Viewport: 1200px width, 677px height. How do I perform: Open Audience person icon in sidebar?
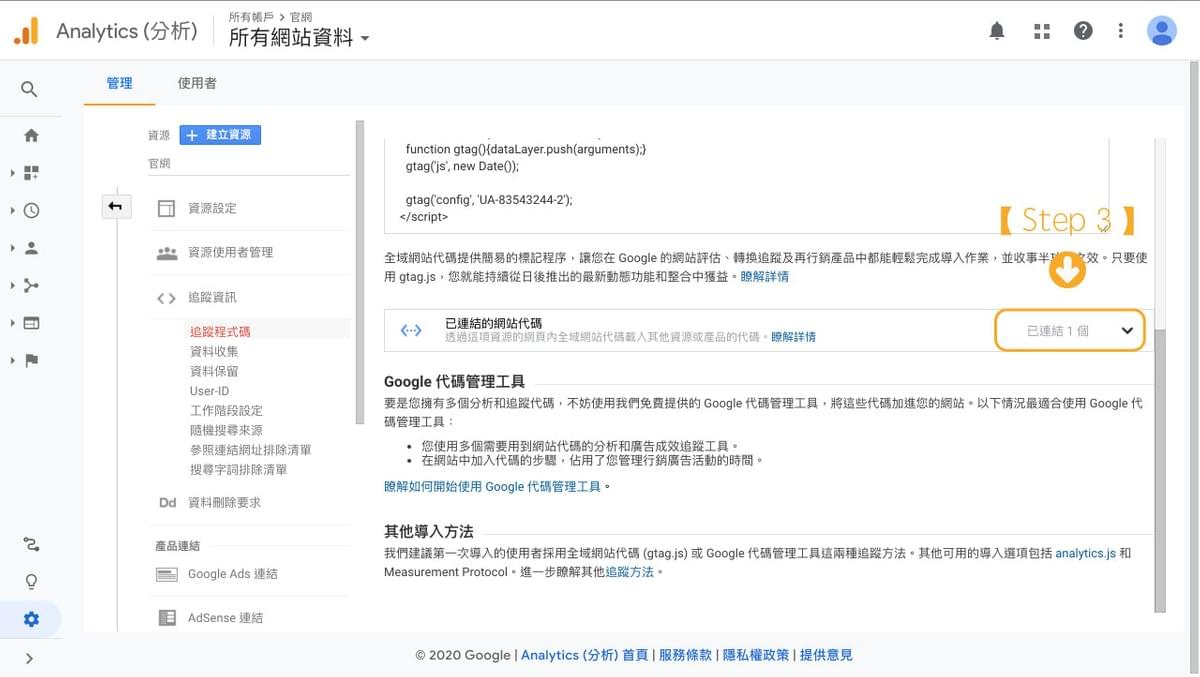coord(31,248)
